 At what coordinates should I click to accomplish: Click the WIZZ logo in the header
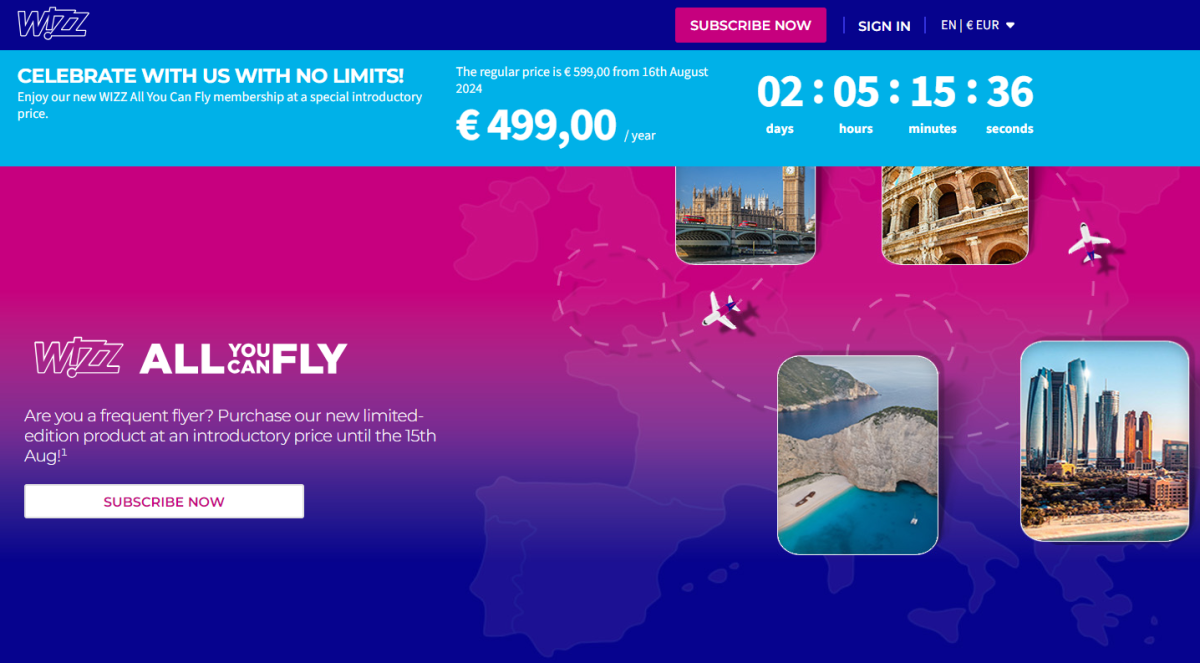coord(53,24)
